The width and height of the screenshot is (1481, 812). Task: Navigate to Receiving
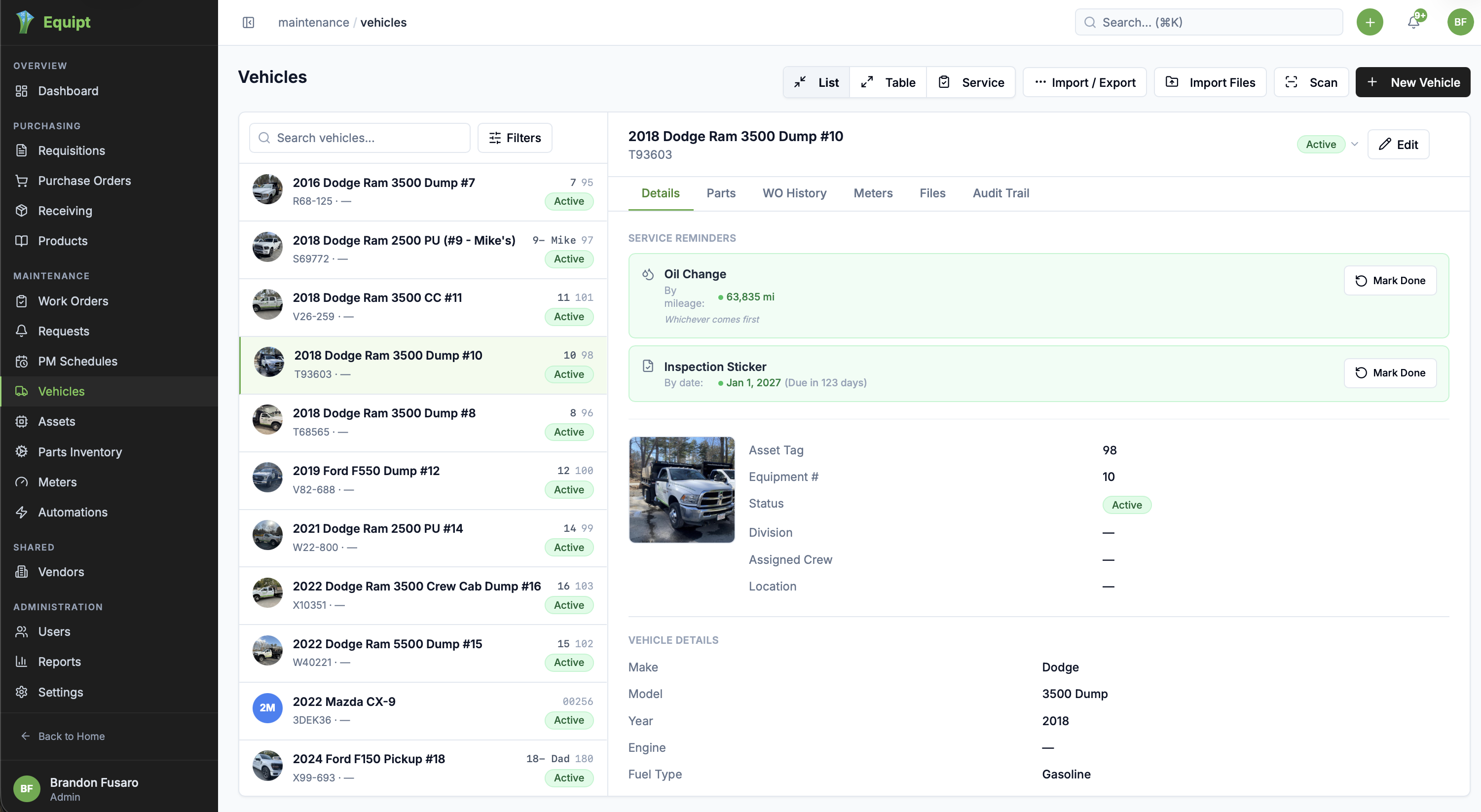point(109,211)
